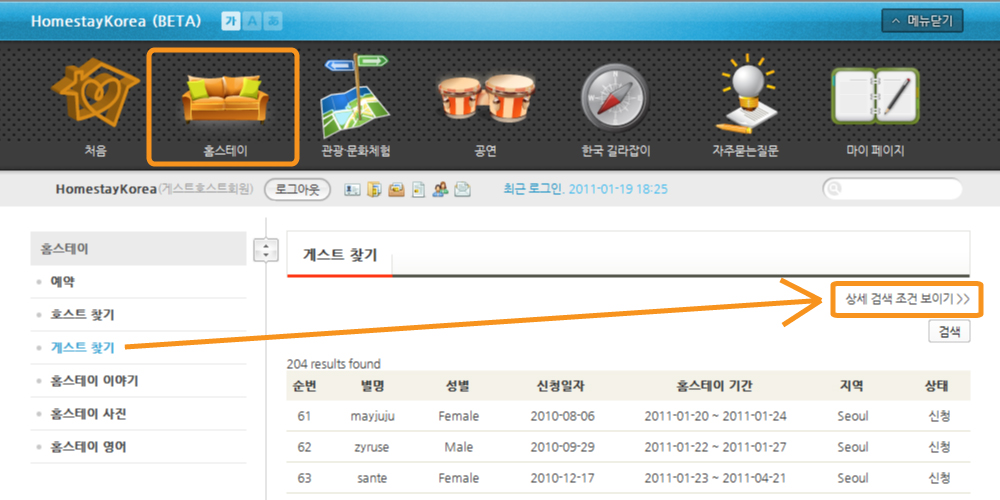1000x500 pixels.
Task: Click Seoul in mayjuju's row
Action: pyautogui.click(x=853, y=416)
